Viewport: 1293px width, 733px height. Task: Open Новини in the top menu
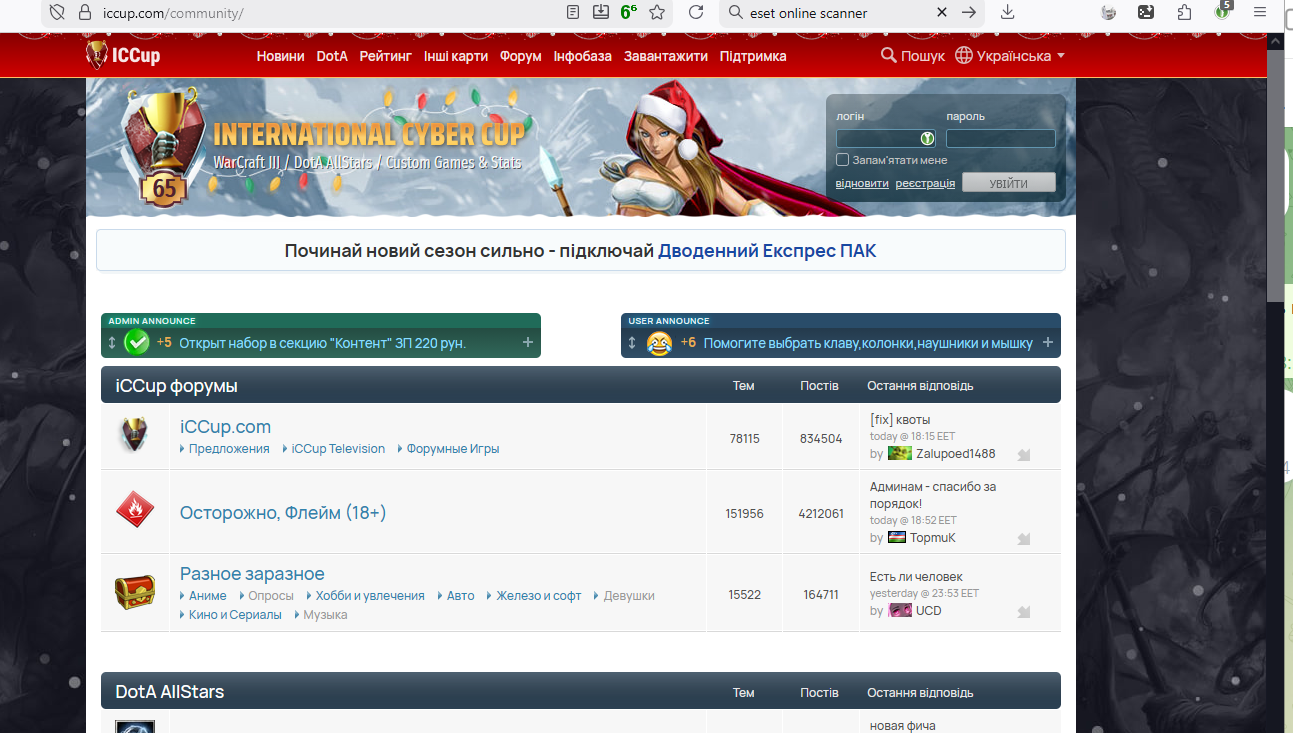[x=280, y=56]
